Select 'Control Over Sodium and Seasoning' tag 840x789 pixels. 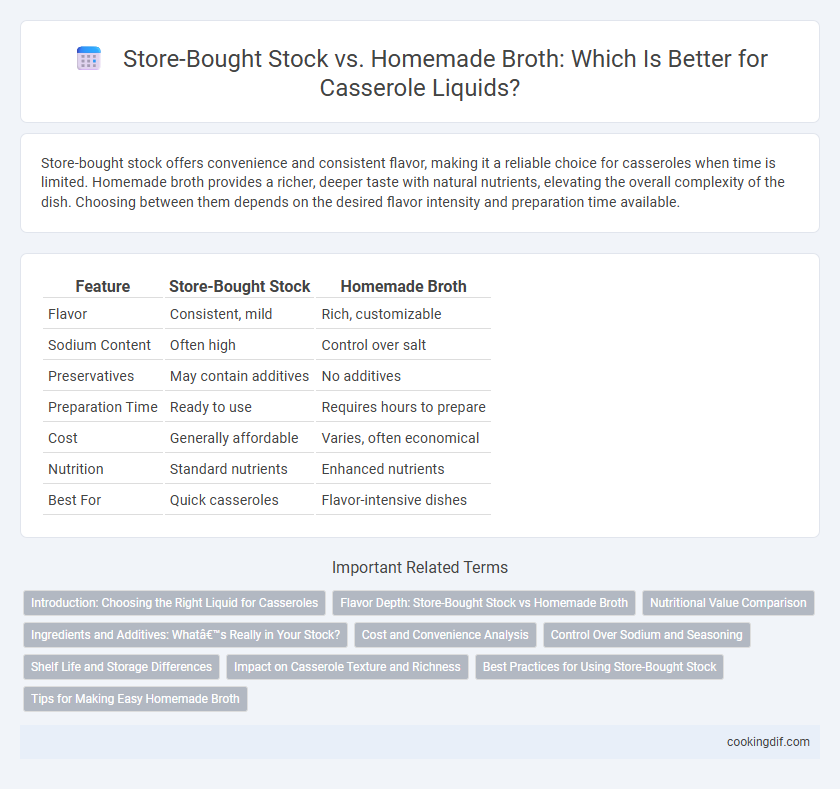[647, 635]
